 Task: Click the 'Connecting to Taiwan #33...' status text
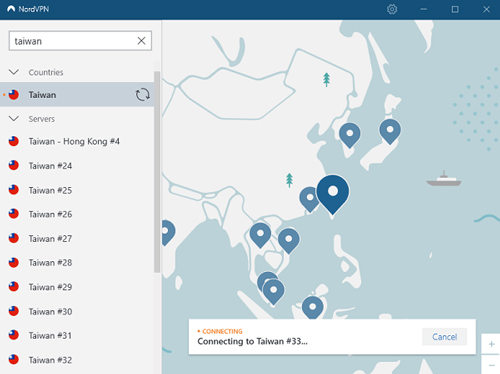click(252, 341)
